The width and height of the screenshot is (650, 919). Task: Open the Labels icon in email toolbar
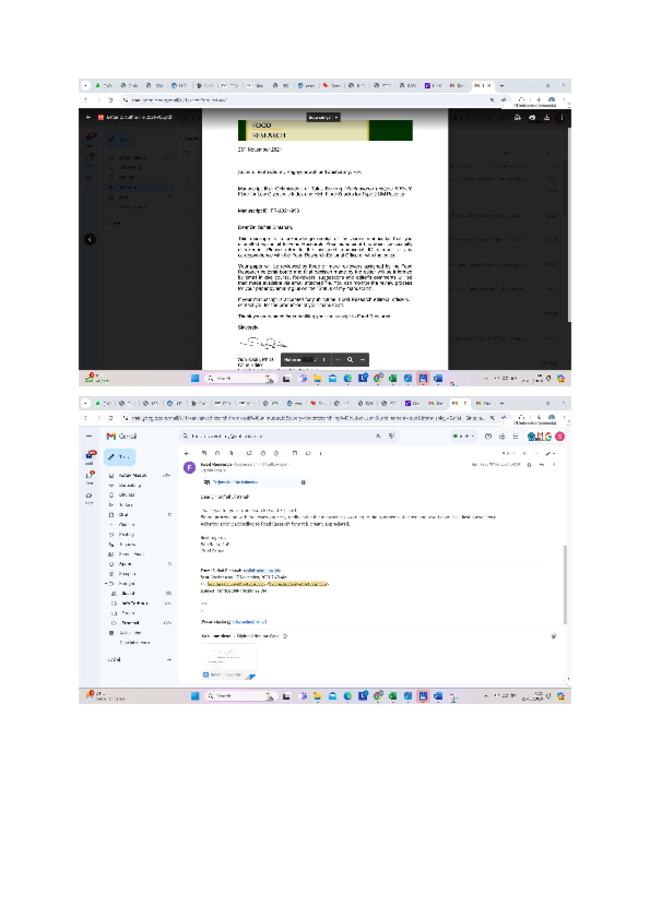308,453
